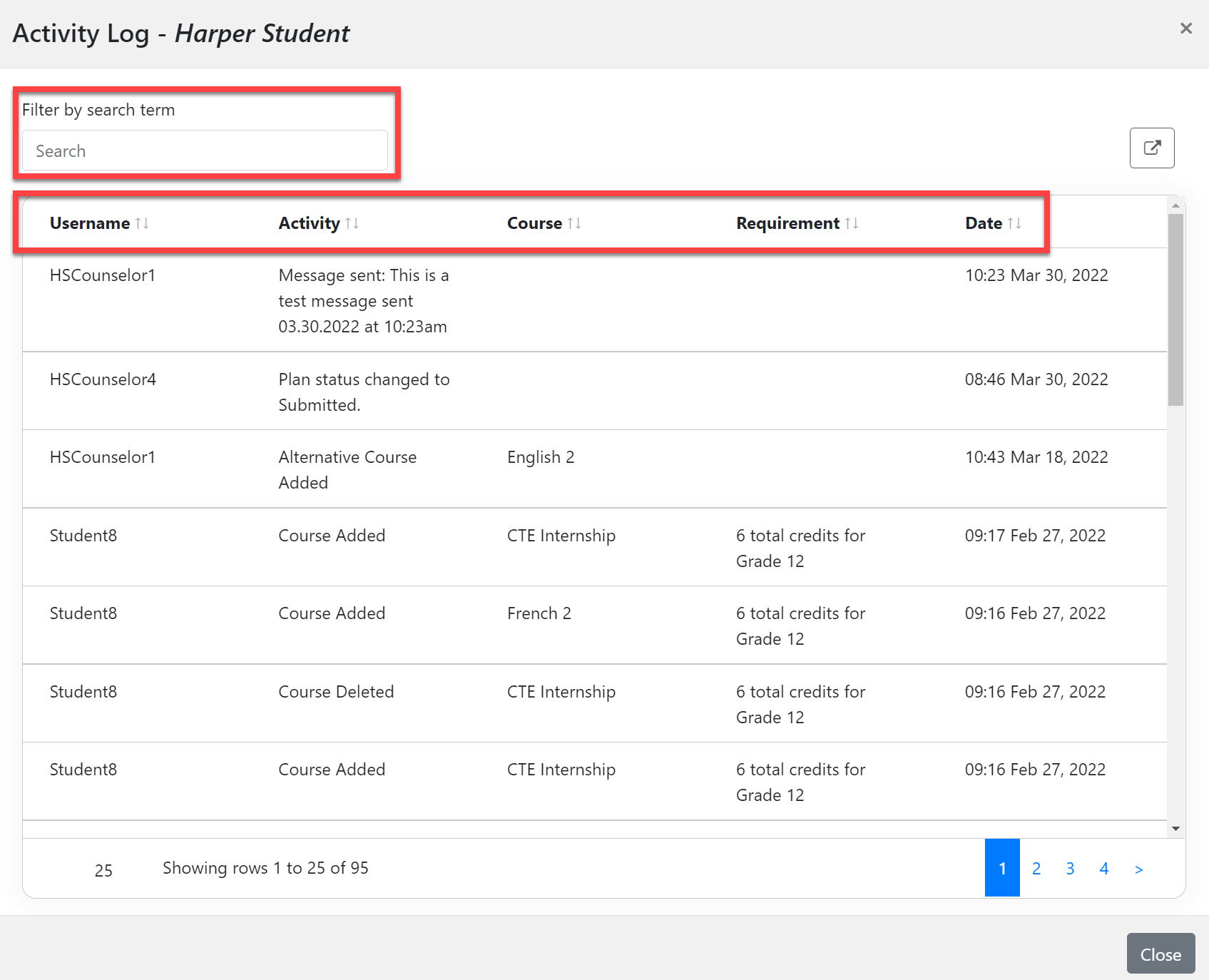Click the 'French 2' course cell
Screen dimensions: 1209x980
coord(539,613)
